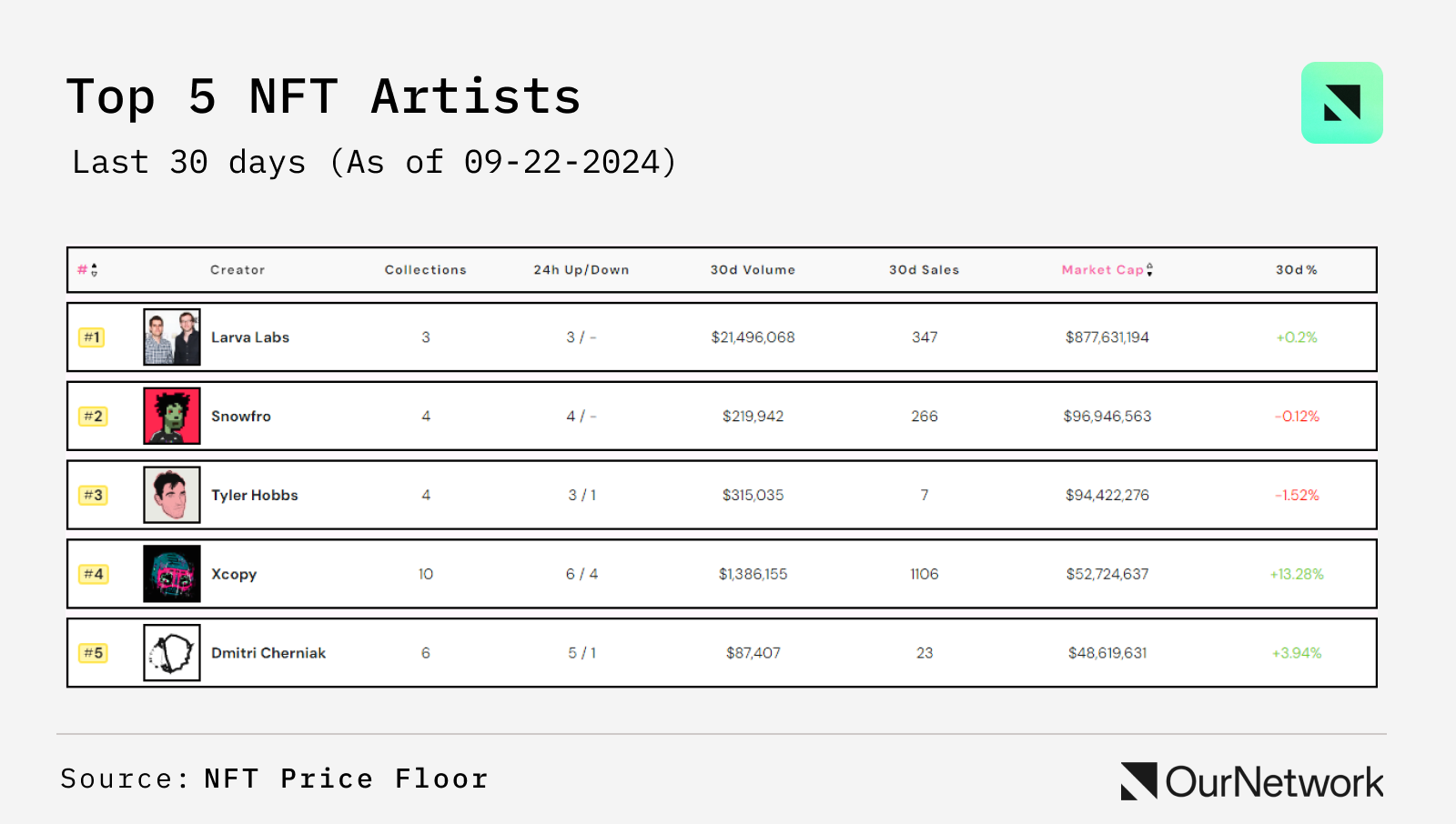The image size is (1456, 824).
Task: Click the #1 rank badge
Action: tap(92, 337)
